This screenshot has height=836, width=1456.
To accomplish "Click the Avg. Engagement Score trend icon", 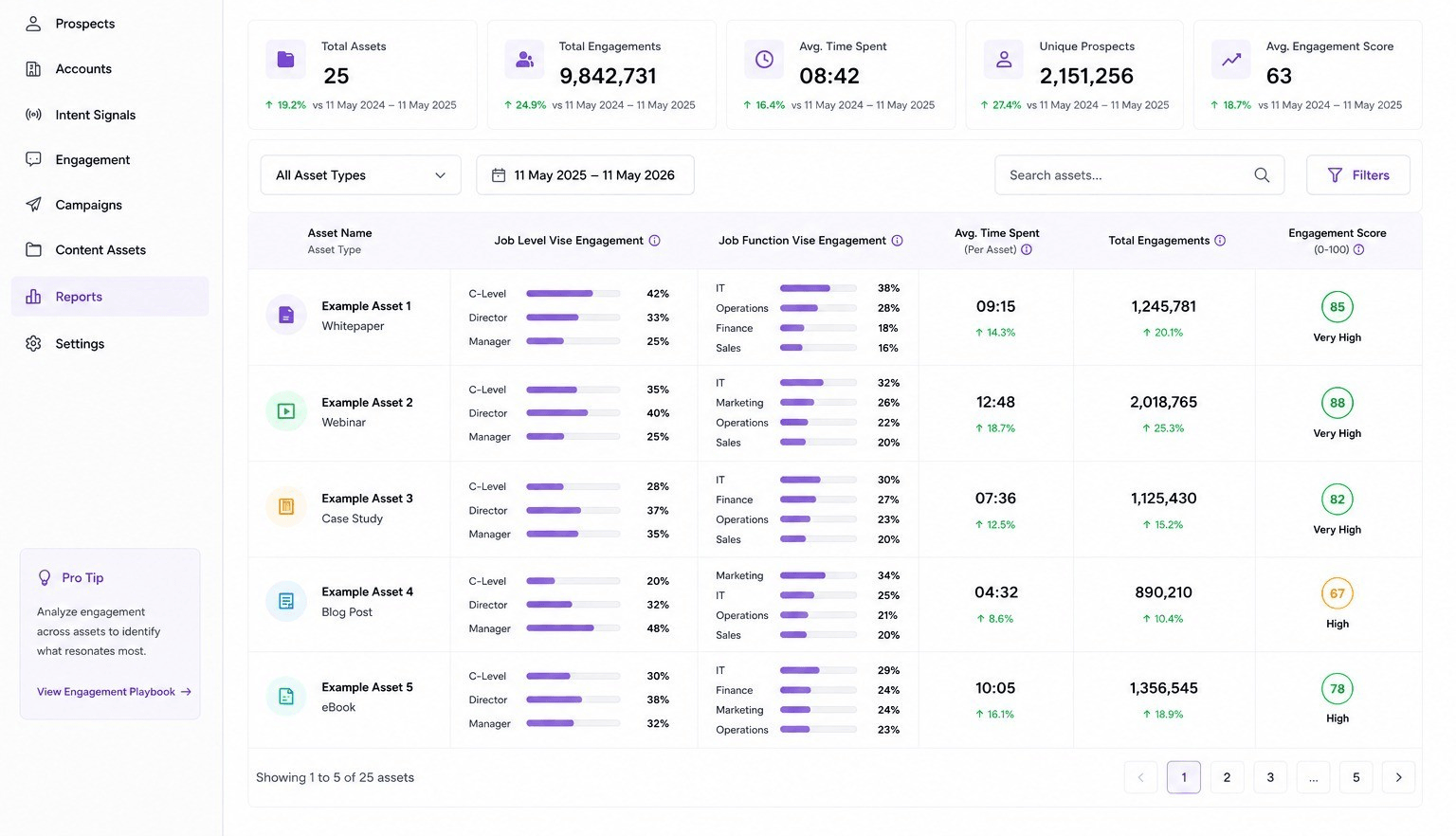I will [1231, 60].
